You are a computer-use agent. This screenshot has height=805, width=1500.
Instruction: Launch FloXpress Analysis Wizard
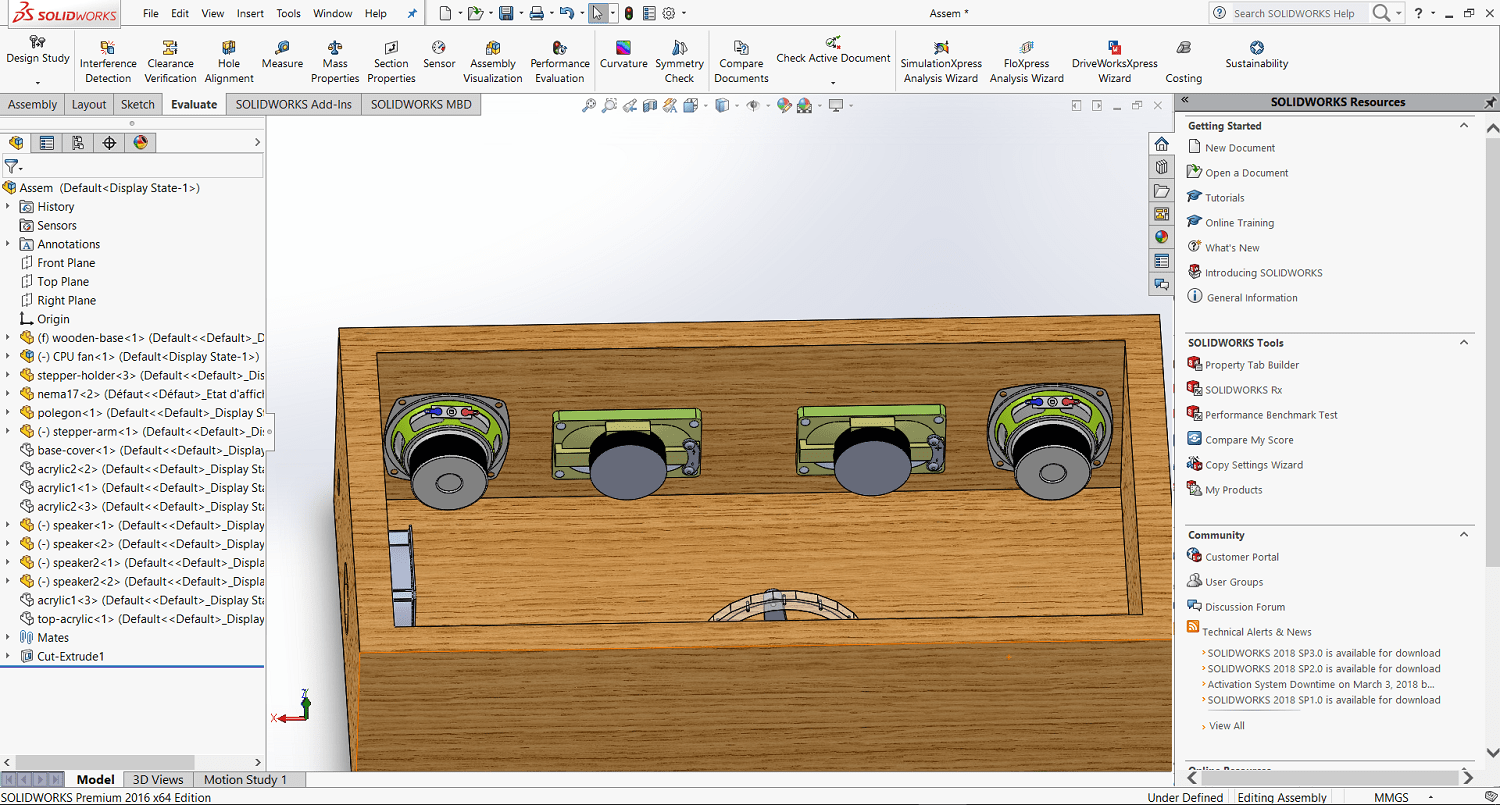[x=1027, y=62]
